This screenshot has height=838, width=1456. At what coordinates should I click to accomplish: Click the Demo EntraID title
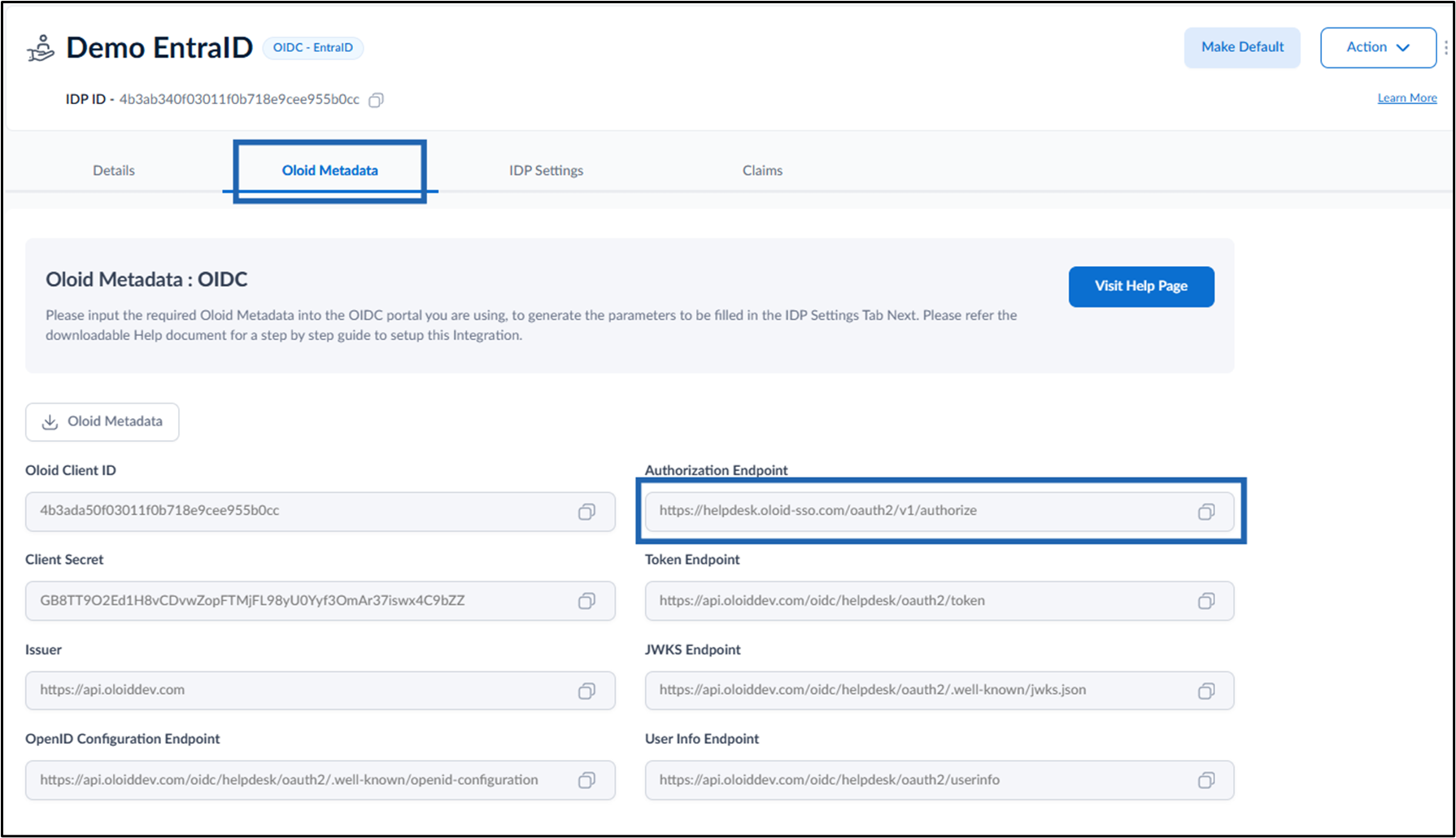[x=159, y=47]
